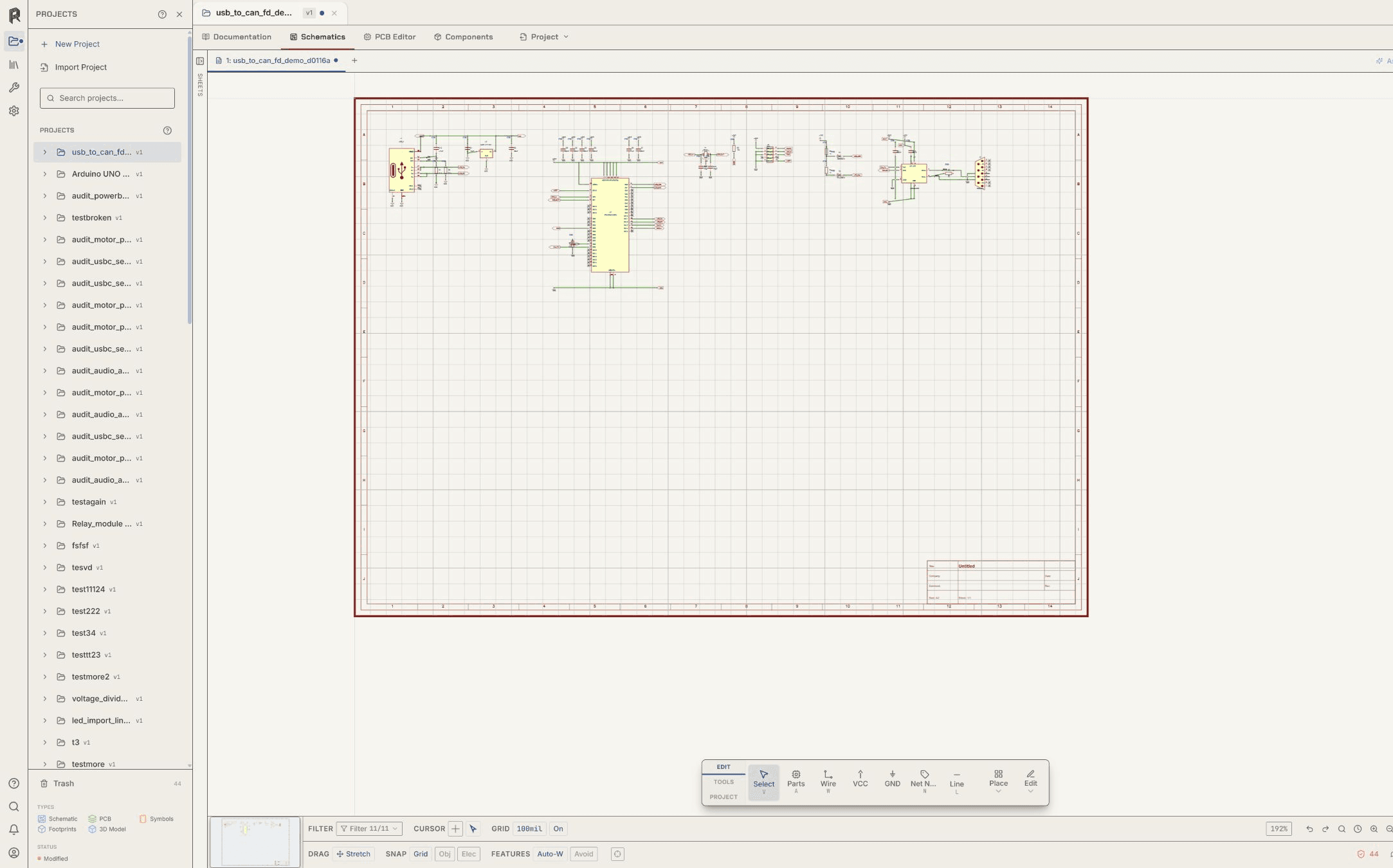The height and width of the screenshot is (868, 1393).
Task: Select arrow cursor style
Action: point(473,829)
